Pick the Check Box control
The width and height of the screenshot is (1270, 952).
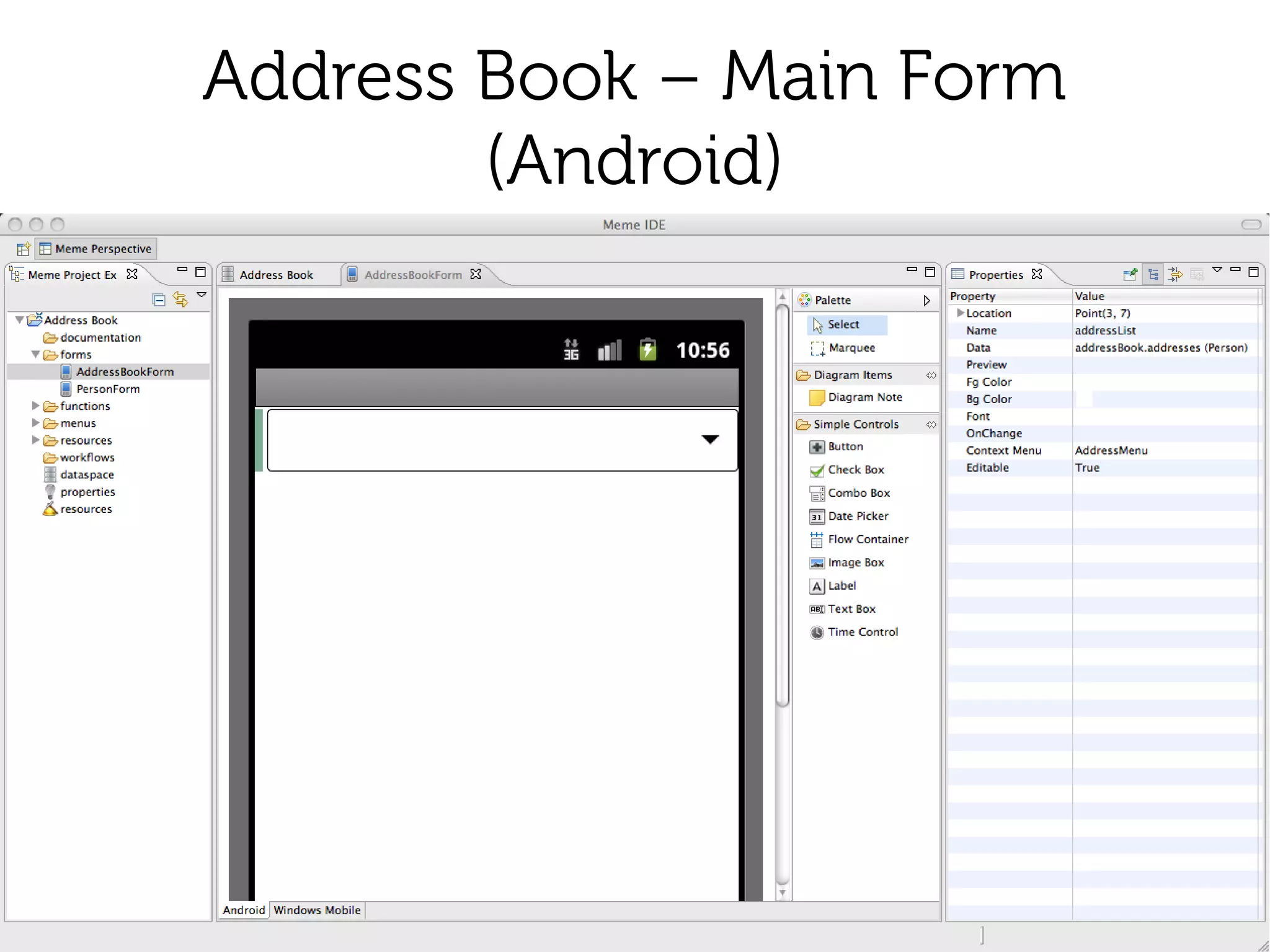pos(846,470)
